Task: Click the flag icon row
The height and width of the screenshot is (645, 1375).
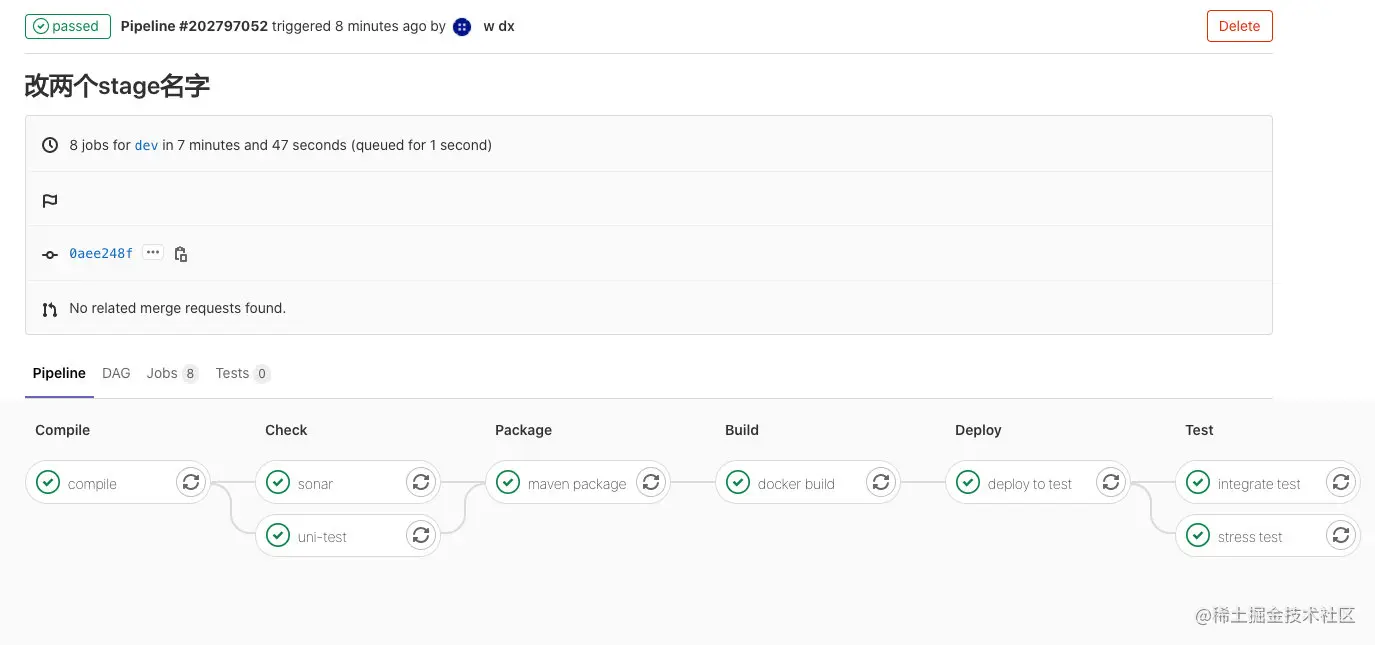Action: 50,200
